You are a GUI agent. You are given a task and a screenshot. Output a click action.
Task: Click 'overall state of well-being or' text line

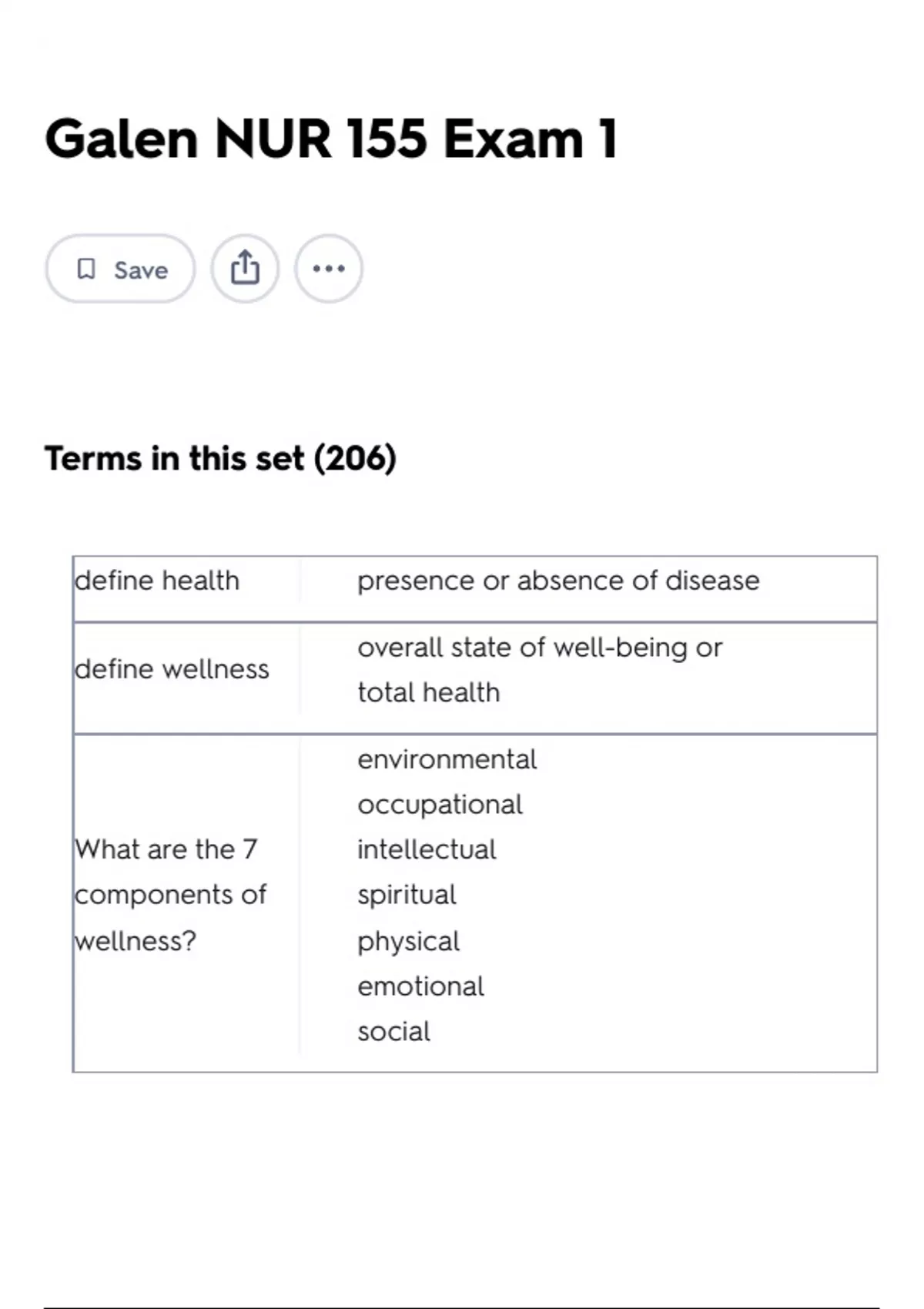(x=540, y=648)
